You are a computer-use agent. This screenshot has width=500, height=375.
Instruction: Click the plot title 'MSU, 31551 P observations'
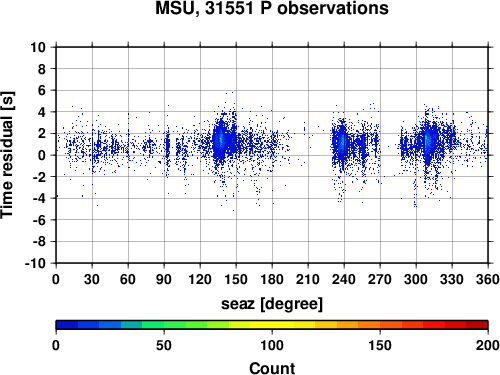click(272, 8)
